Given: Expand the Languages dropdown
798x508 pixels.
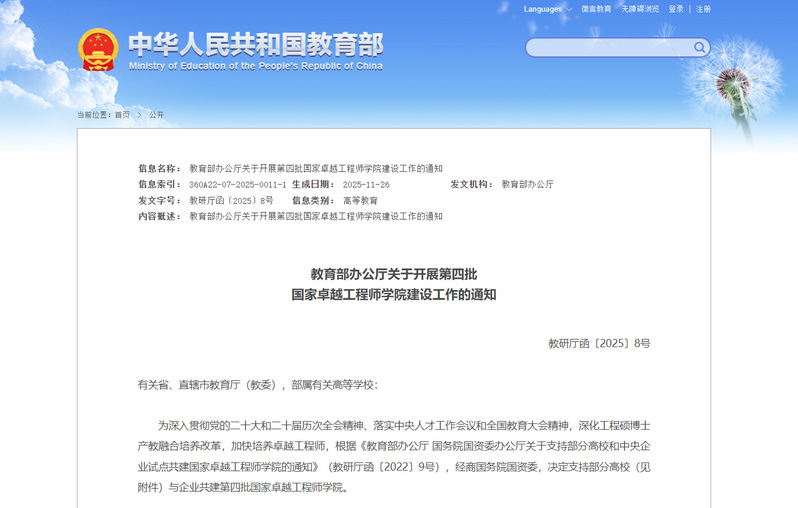Looking at the screenshot, I should pyautogui.click(x=548, y=9).
